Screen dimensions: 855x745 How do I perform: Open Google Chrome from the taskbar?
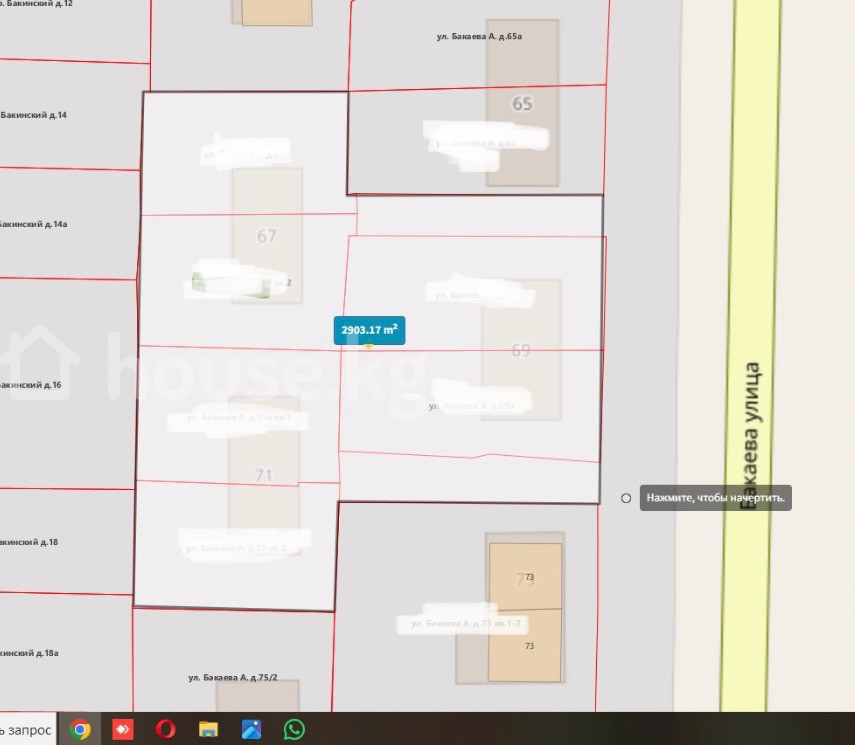click(x=80, y=729)
